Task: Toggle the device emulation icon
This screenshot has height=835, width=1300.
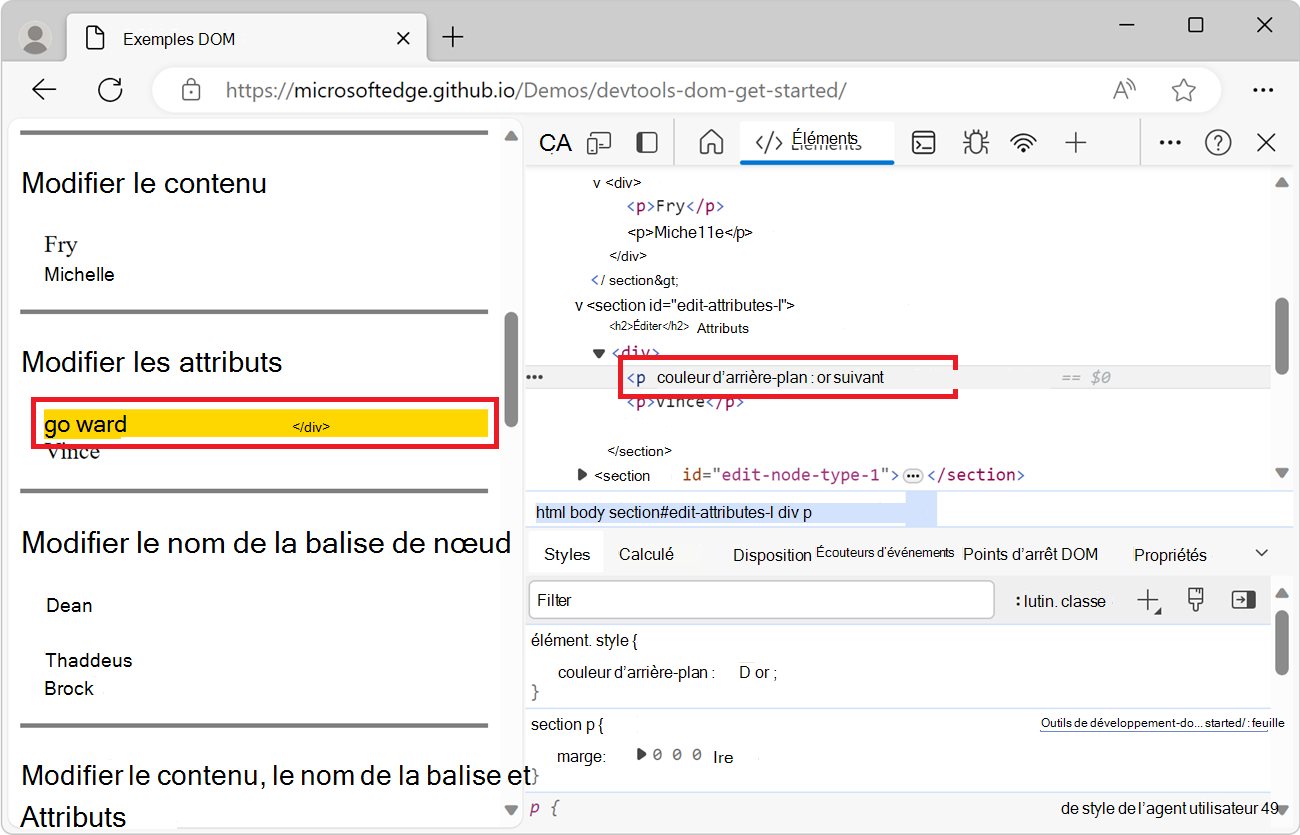Action: coord(598,142)
